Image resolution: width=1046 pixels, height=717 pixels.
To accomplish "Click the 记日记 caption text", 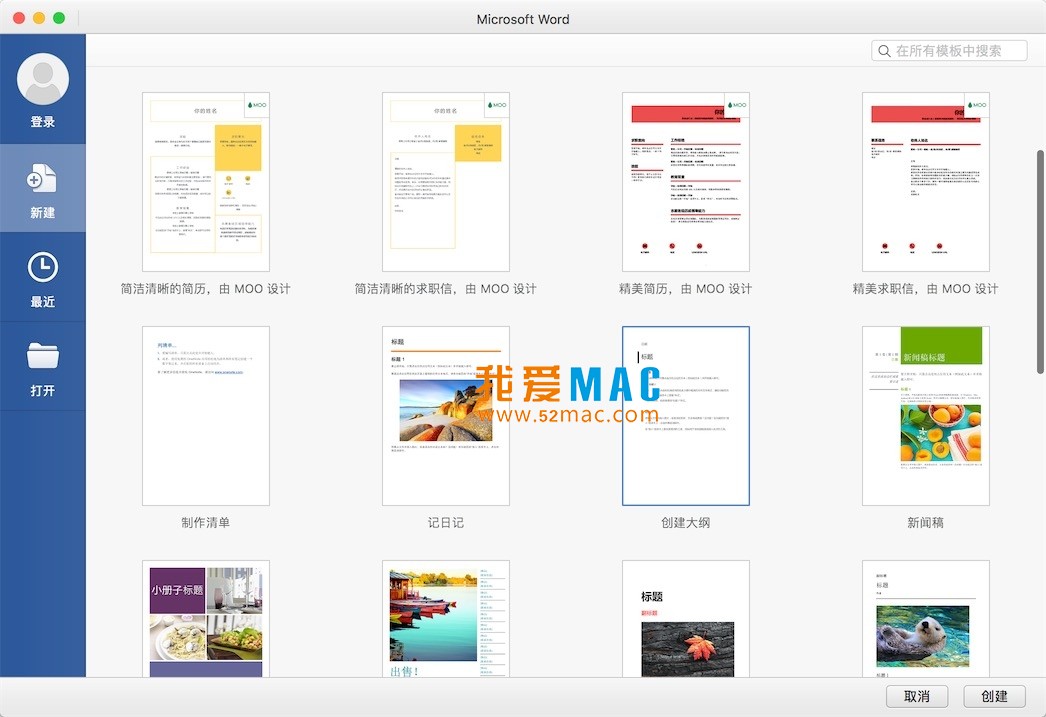I will pyautogui.click(x=446, y=523).
